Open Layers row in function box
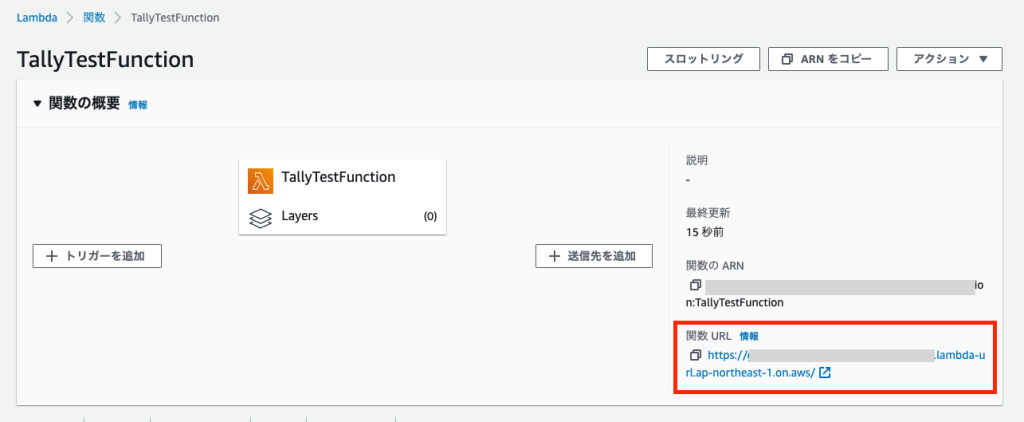 (x=342, y=216)
